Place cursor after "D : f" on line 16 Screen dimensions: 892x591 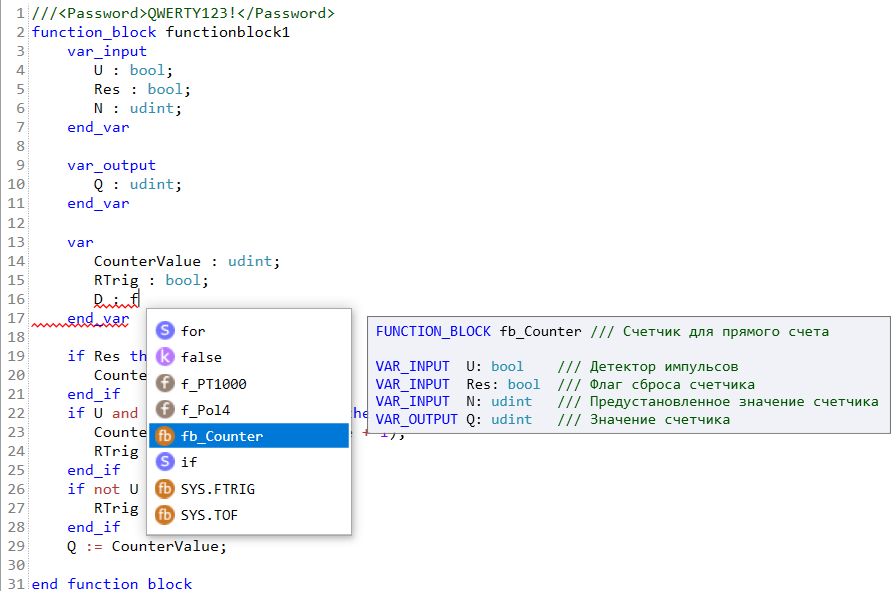click(x=139, y=299)
